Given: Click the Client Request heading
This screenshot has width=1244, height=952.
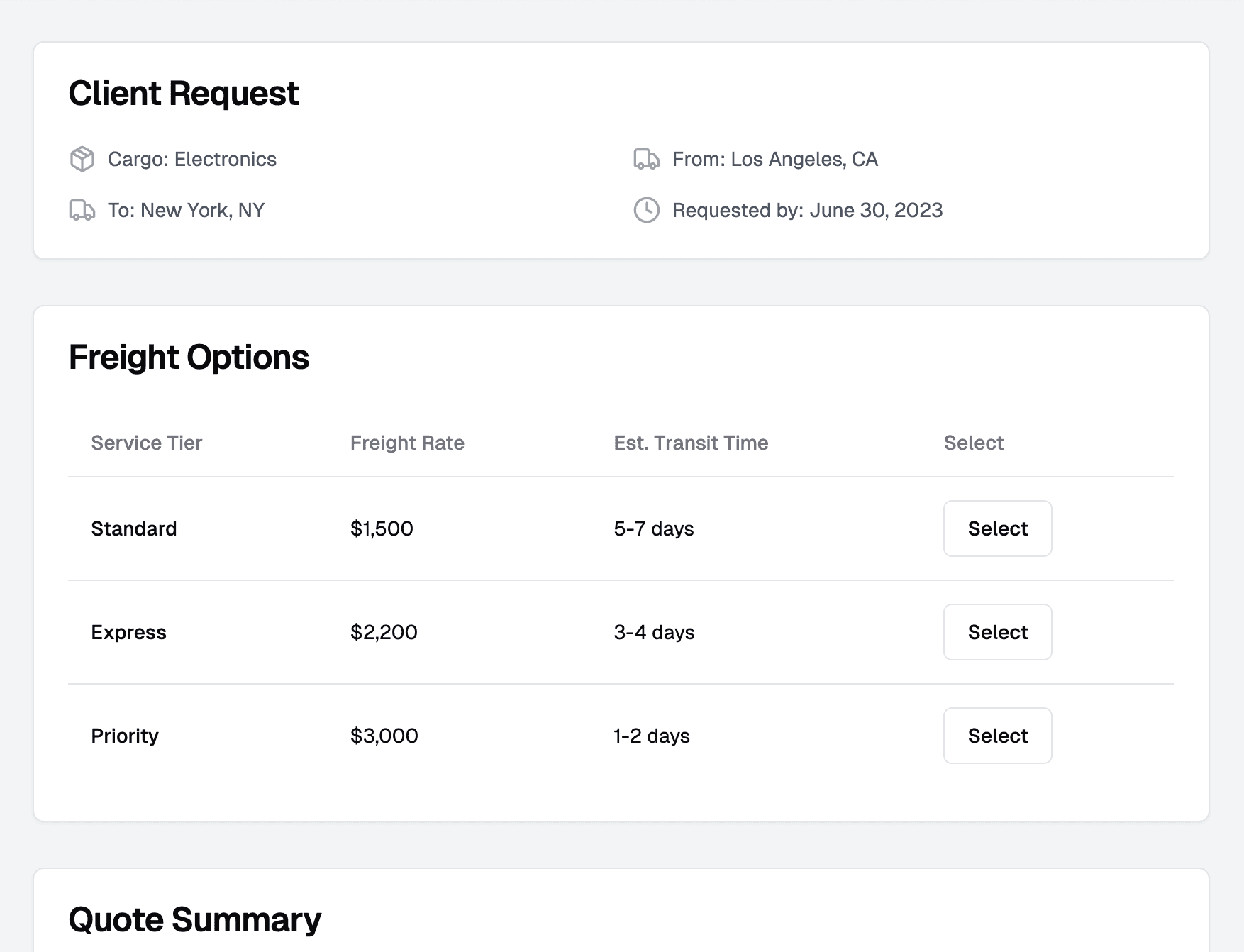Looking at the screenshot, I should coord(184,94).
